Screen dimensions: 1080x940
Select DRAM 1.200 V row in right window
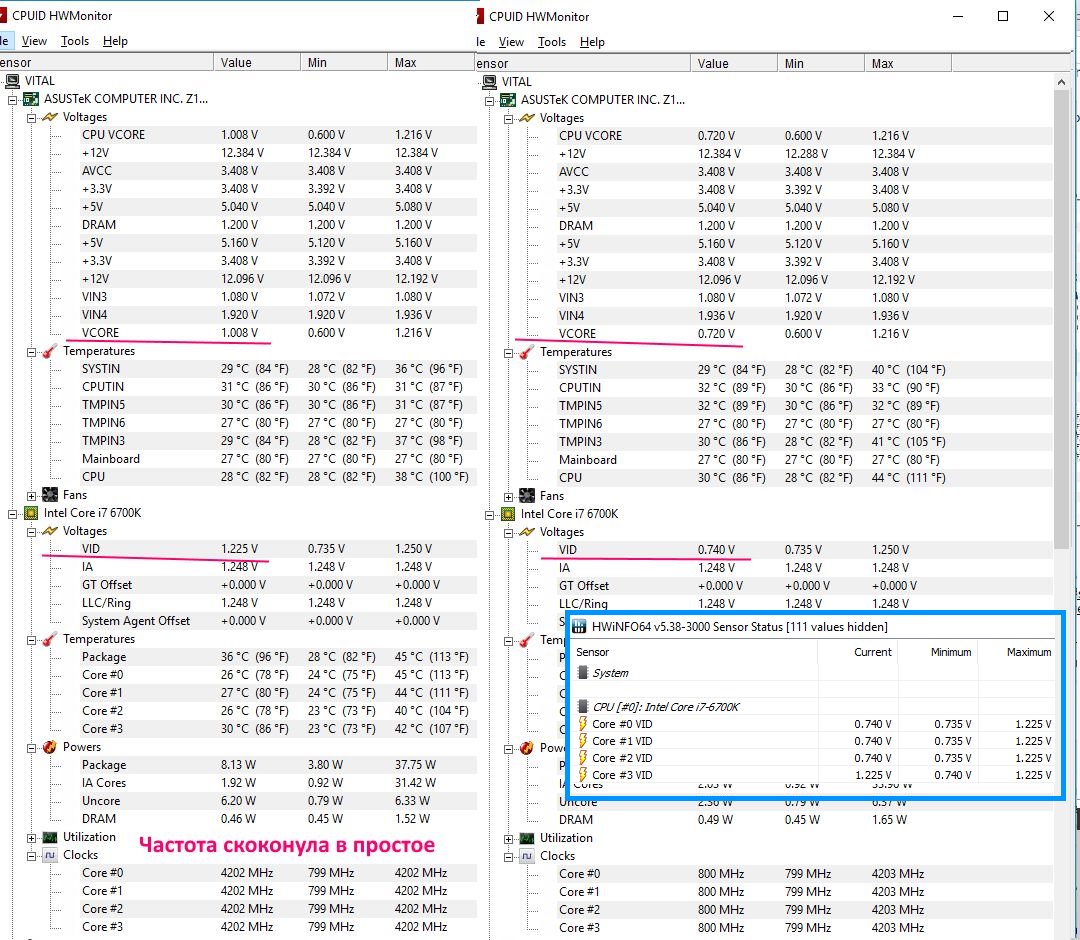tap(804, 226)
